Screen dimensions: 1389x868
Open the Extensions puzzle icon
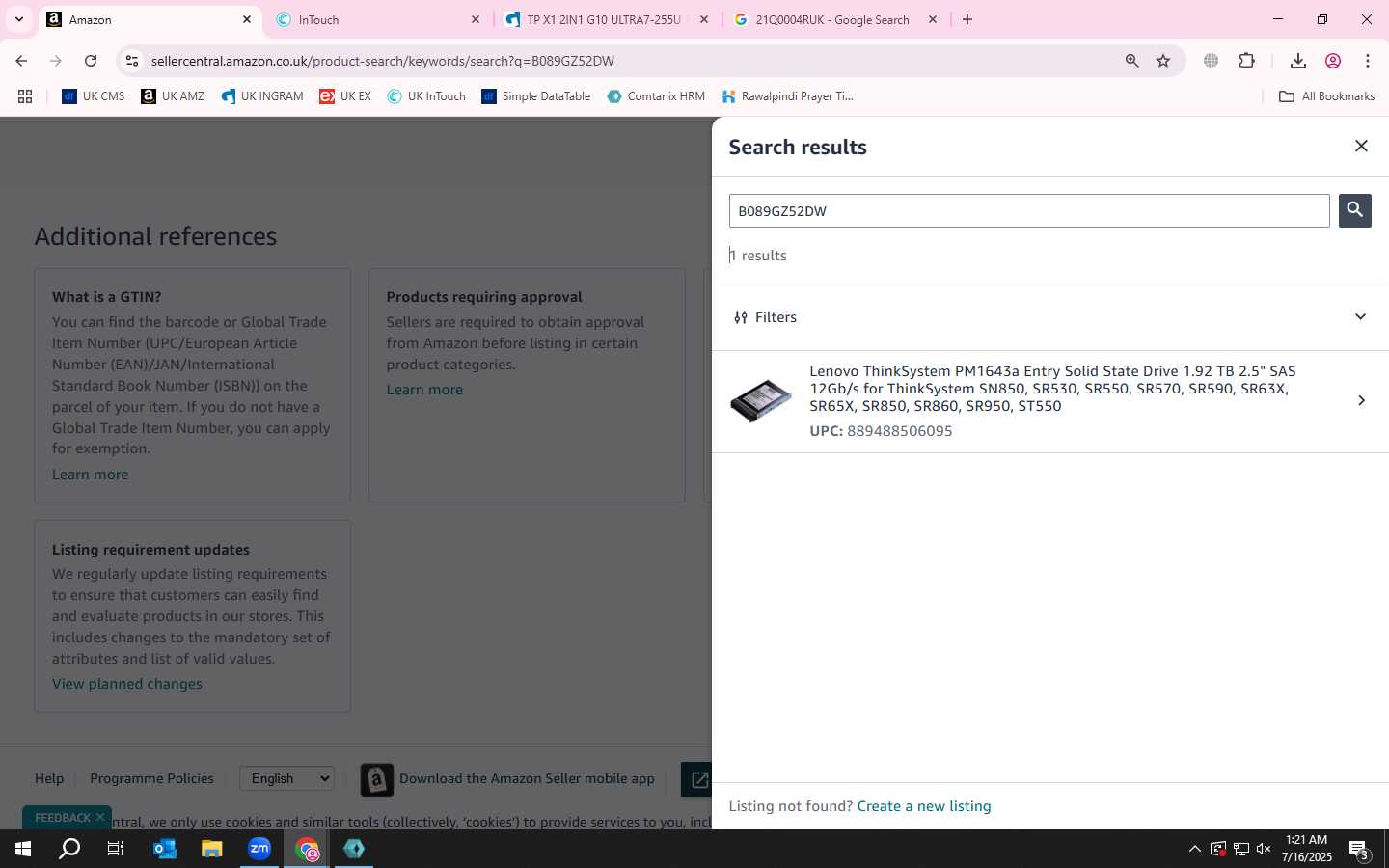pyautogui.click(x=1246, y=61)
